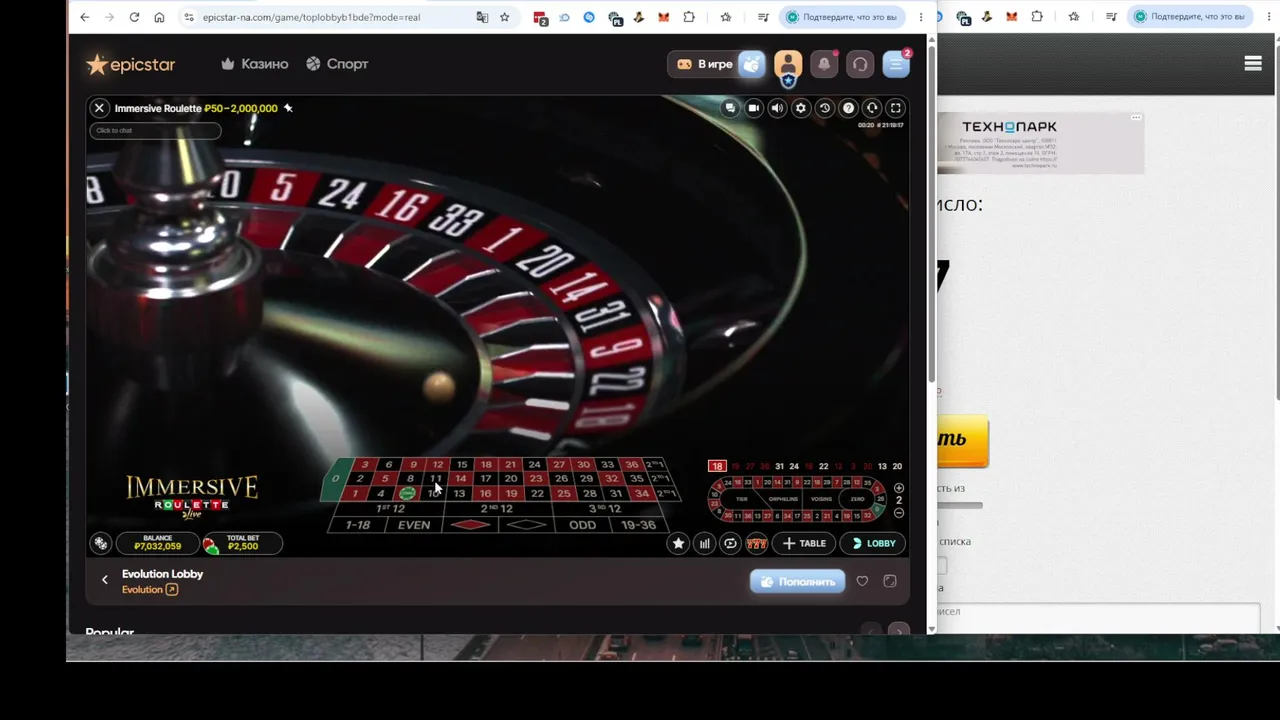The width and height of the screenshot is (1280, 720).
Task: Bet on 1-18 low numbers
Action: click(x=358, y=525)
